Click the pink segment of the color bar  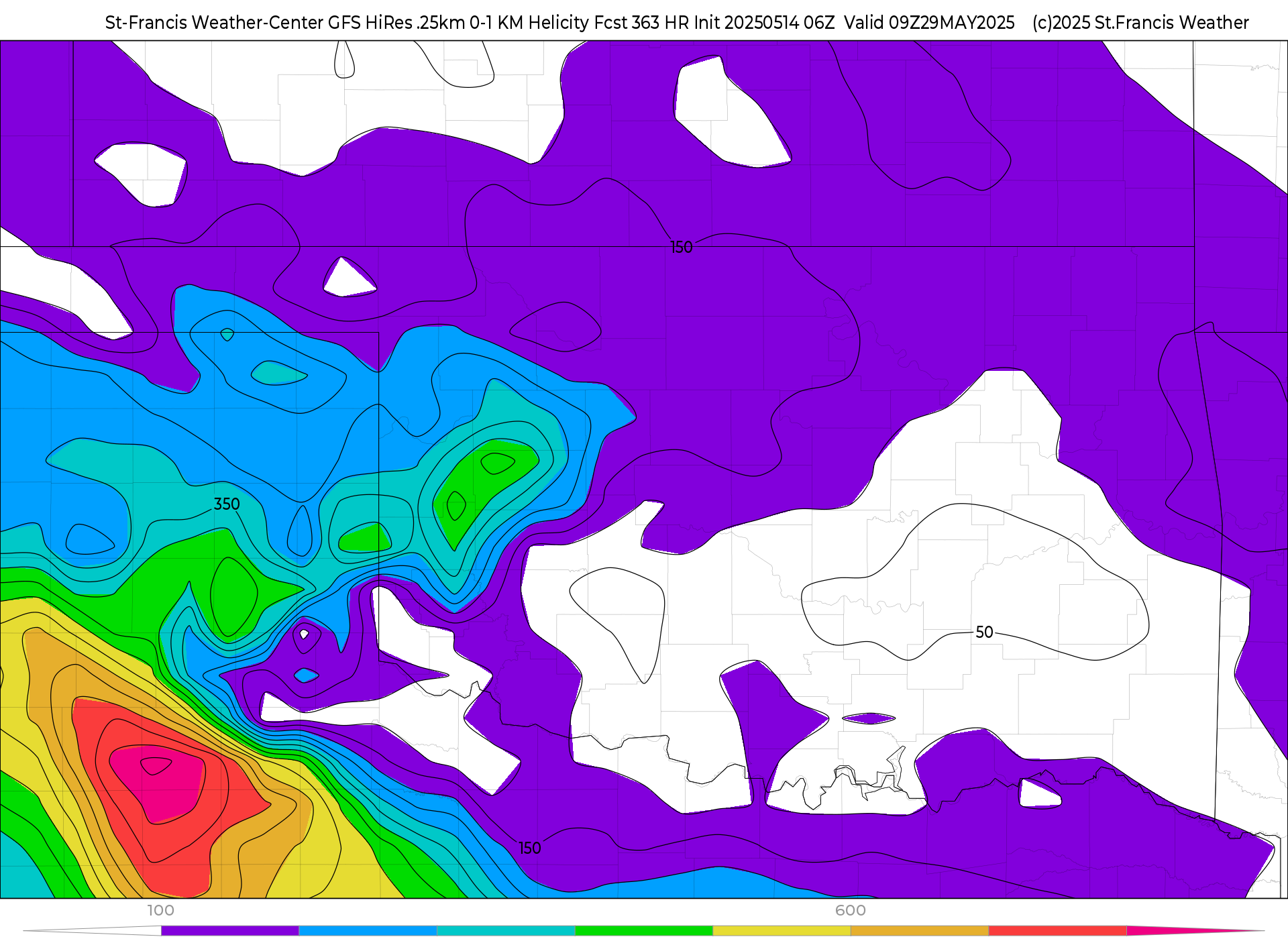click(x=1195, y=931)
